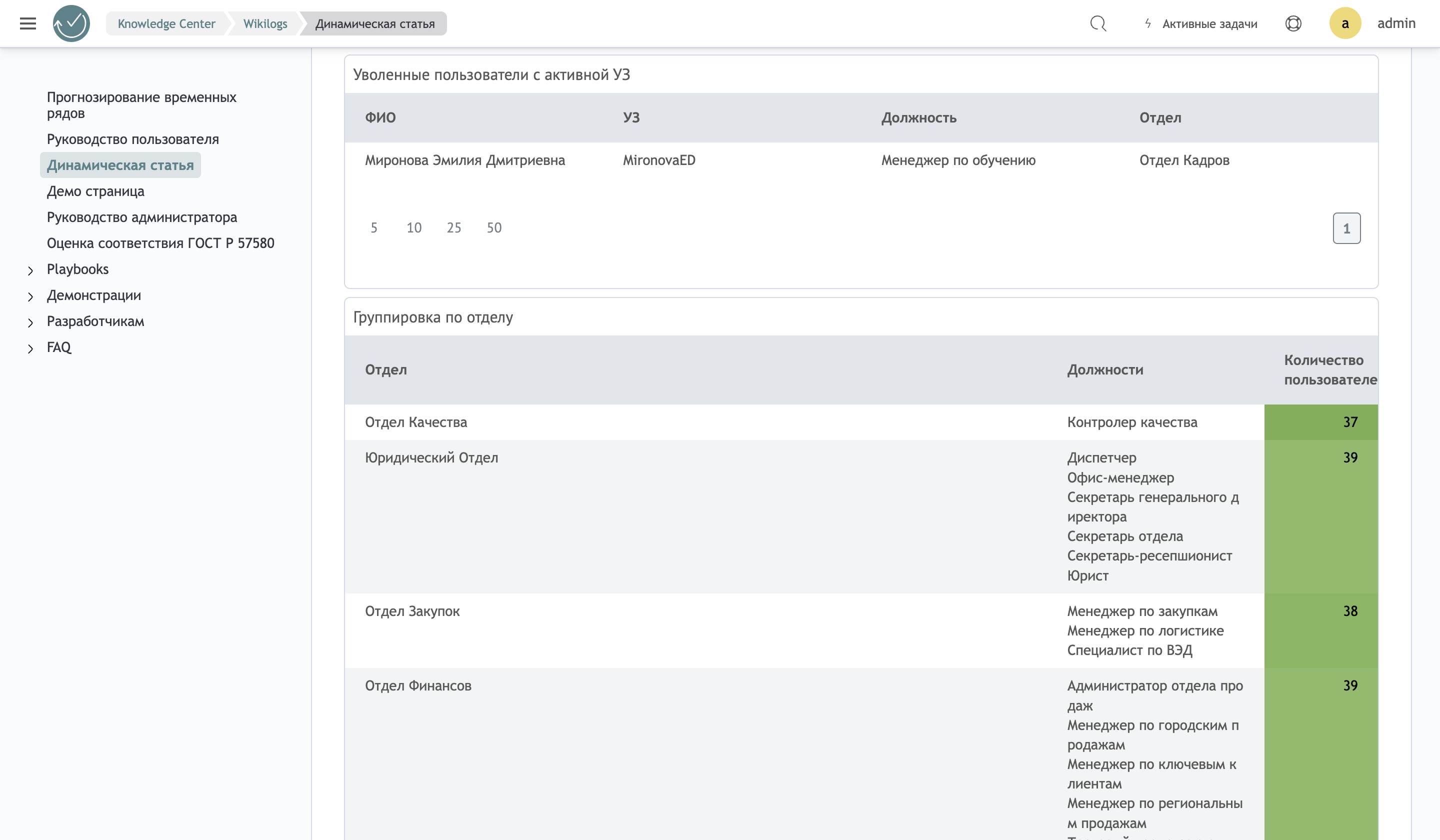
Task: Go to Knowledge Center breadcrumb
Action: [166, 23]
